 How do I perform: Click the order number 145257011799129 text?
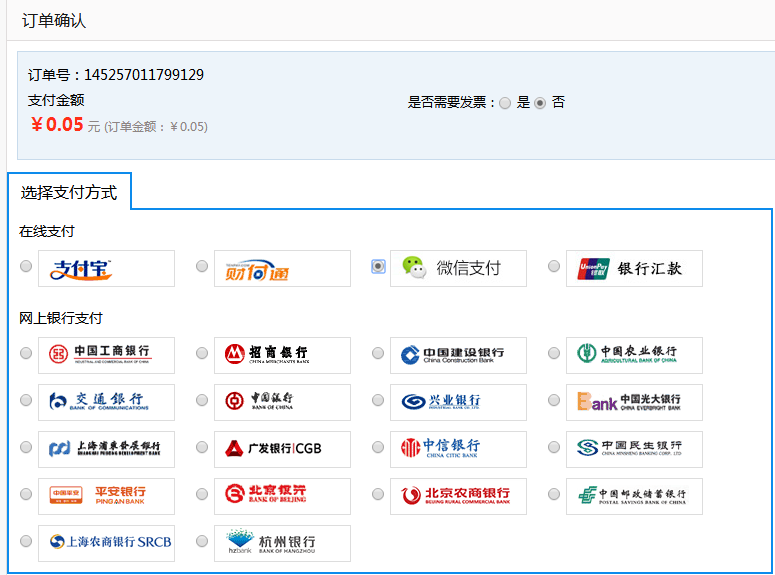pyautogui.click(x=143, y=75)
